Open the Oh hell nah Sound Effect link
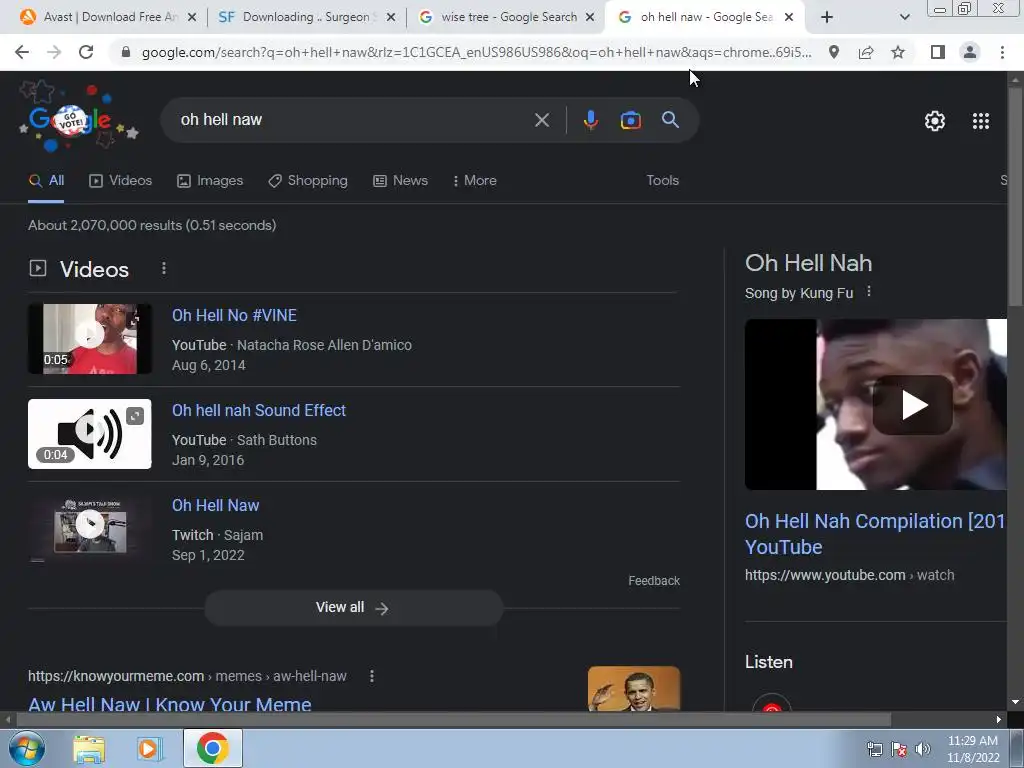This screenshot has height=768, width=1024. click(x=259, y=410)
